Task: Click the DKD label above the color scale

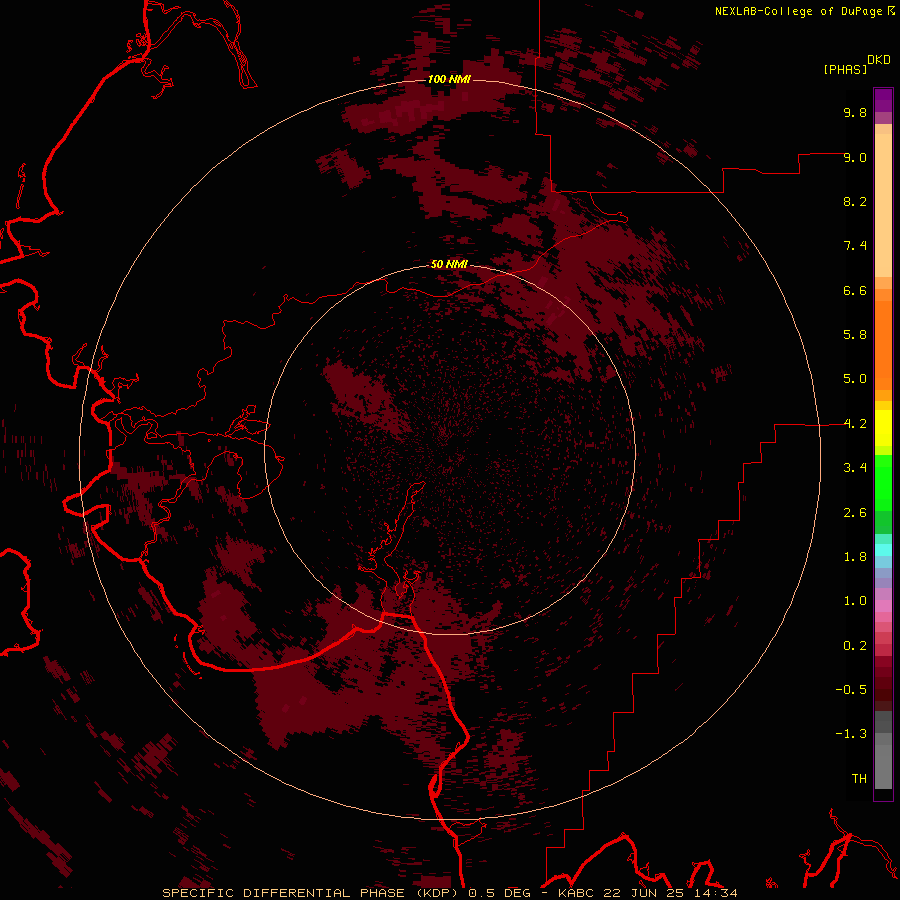Action: pos(879,60)
